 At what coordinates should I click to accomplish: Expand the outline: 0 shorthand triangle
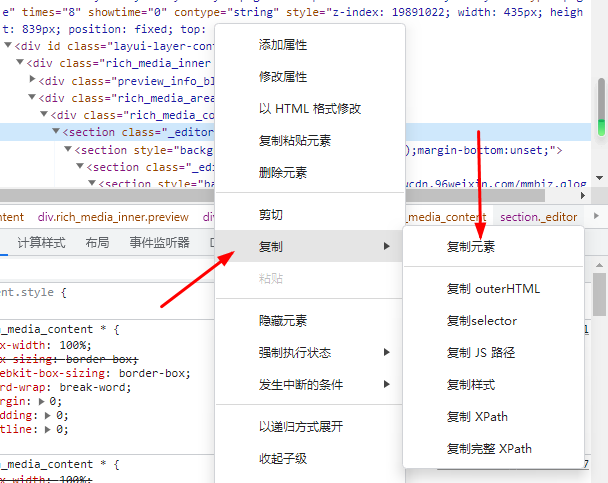[x=48, y=429]
